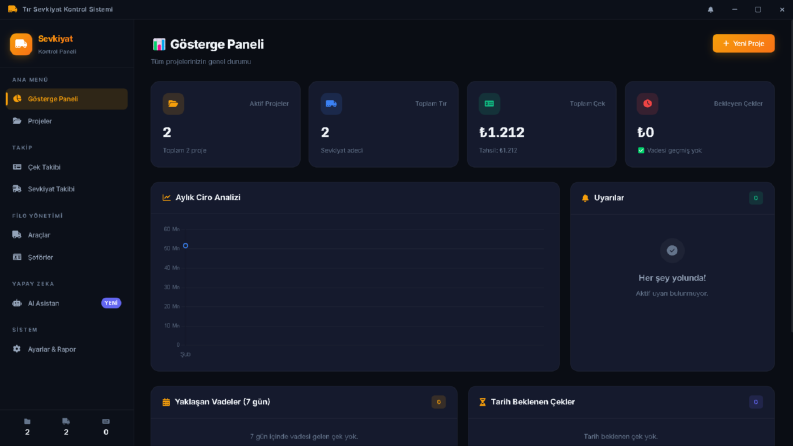
Task: Create a new project with Yeni Proje
Action: (743, 43)
